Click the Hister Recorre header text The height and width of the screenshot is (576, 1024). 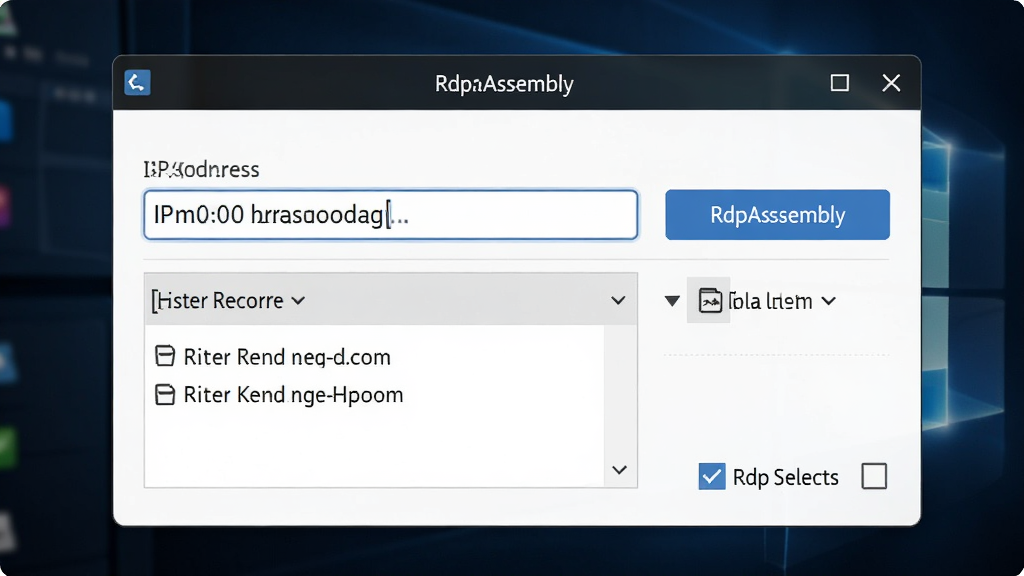click(219, 300)
